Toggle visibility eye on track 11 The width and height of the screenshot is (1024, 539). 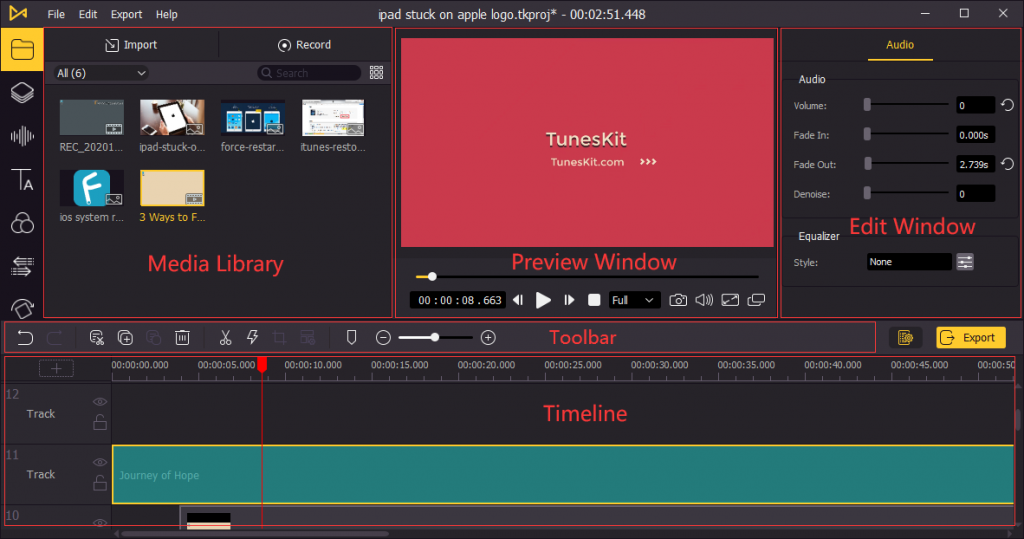[99, 463]
